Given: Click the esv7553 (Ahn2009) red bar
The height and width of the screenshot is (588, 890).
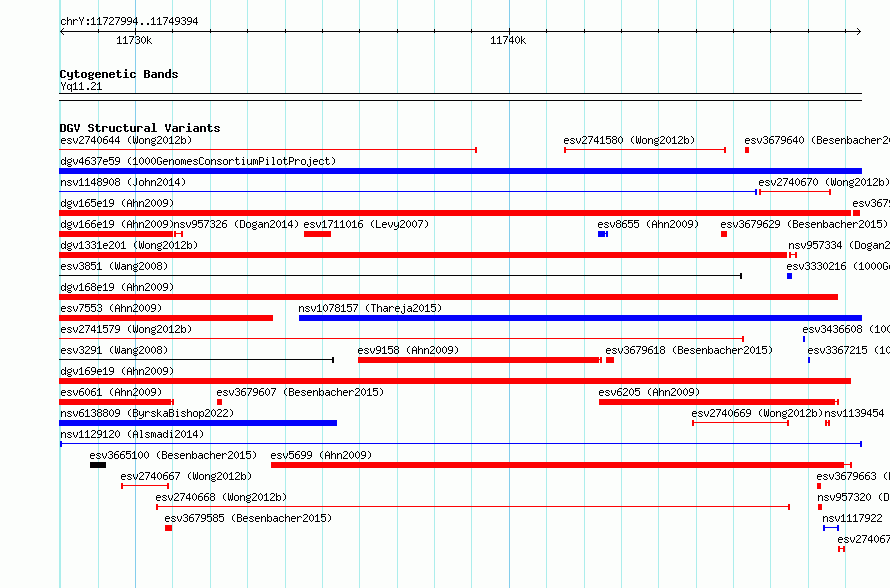Looking at the screenshot, I should click(x=166, y=318).
